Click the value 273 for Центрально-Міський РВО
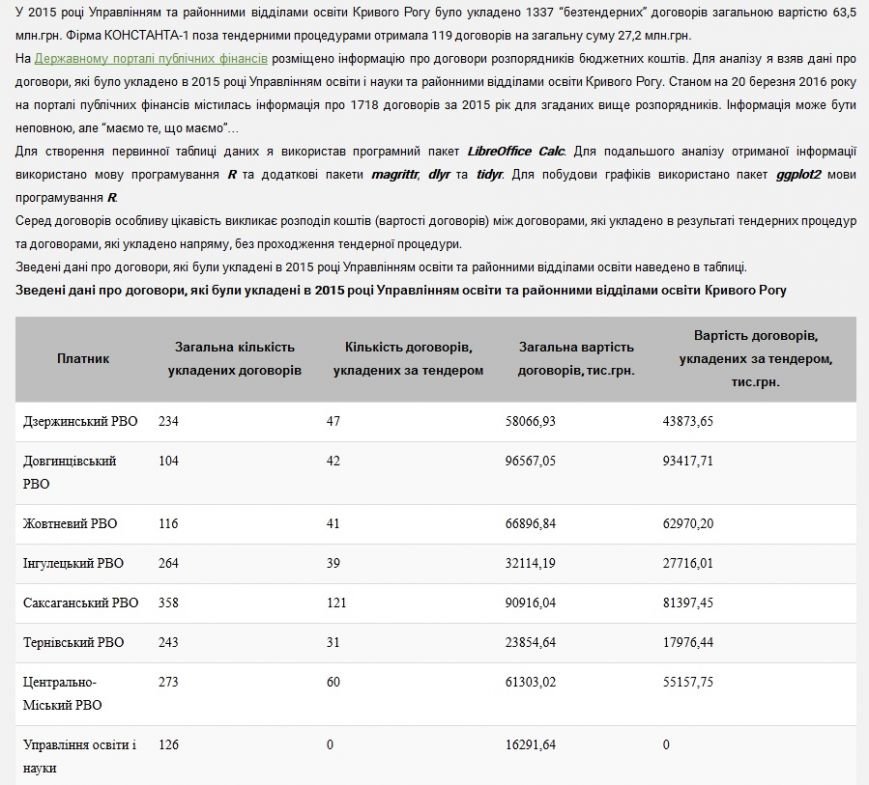 pos(168,682)
